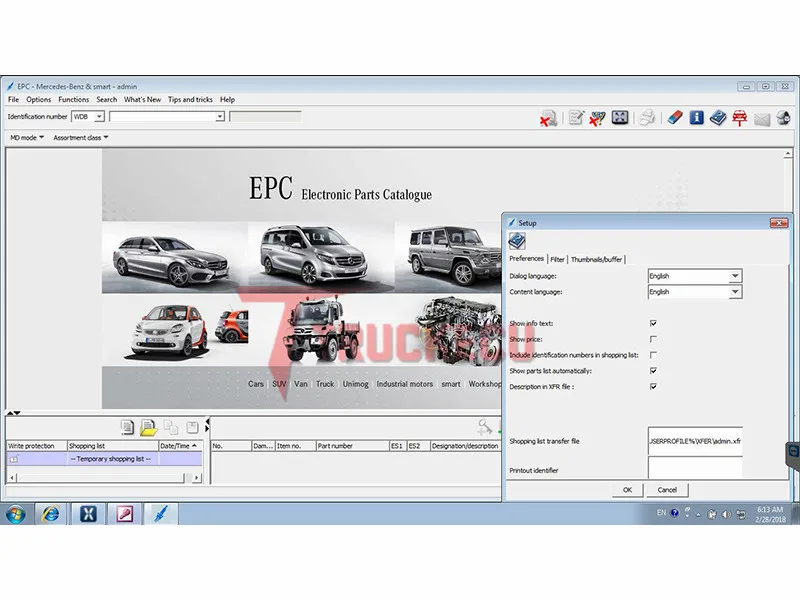The image size is (800, 600).
Task: Click the Cars link on EPC banner
Action: (256, 384)
